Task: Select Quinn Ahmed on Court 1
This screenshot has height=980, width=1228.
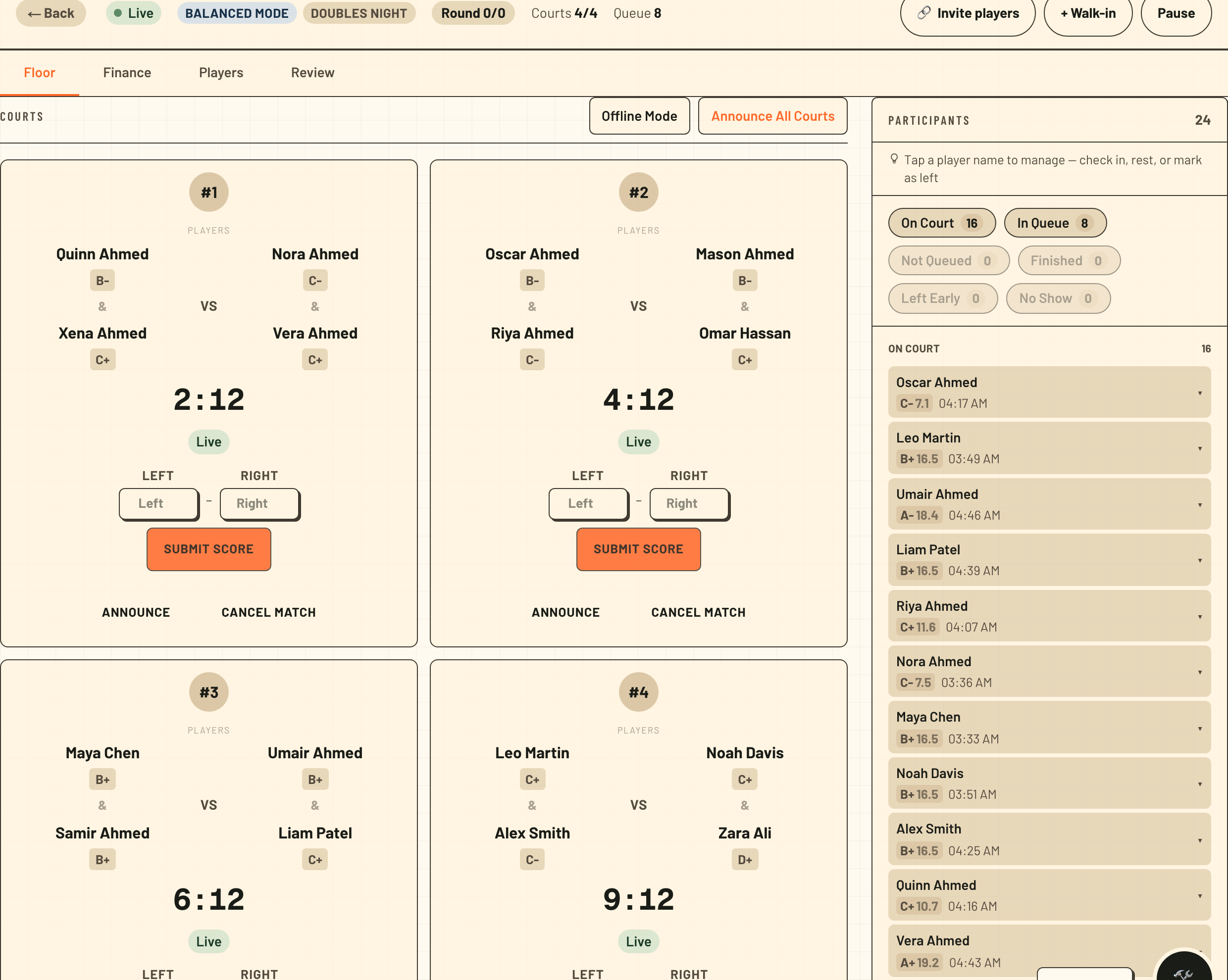Action: [102, 254]
